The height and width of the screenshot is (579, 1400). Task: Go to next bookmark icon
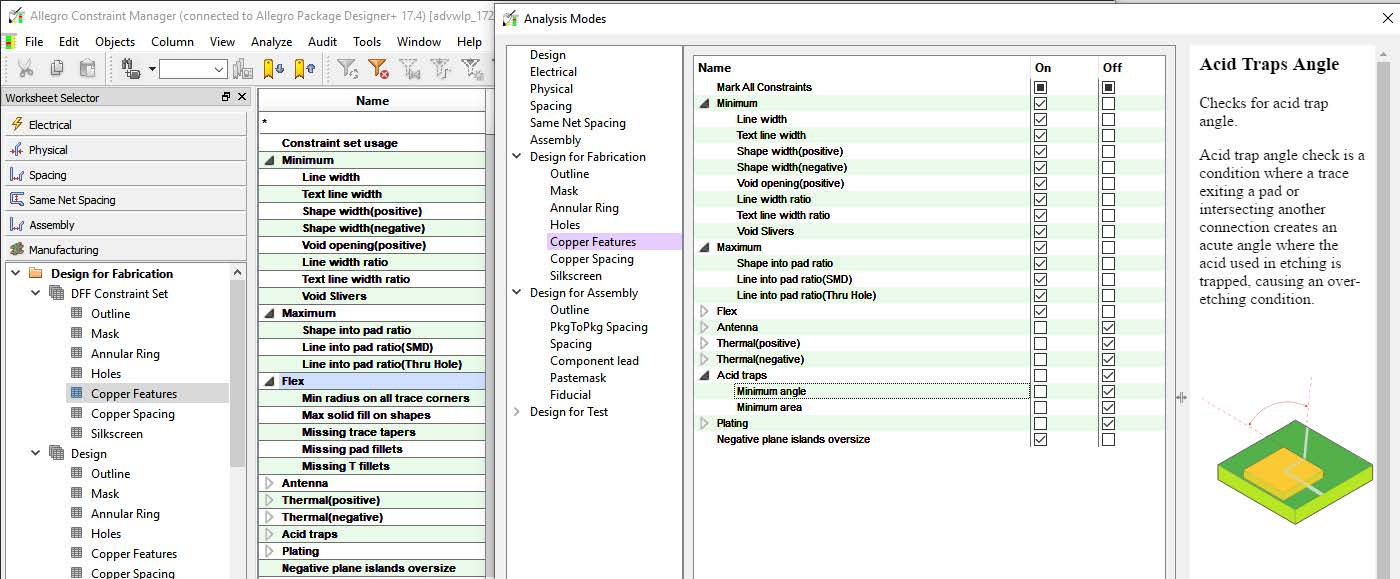[x=273, y=68]
